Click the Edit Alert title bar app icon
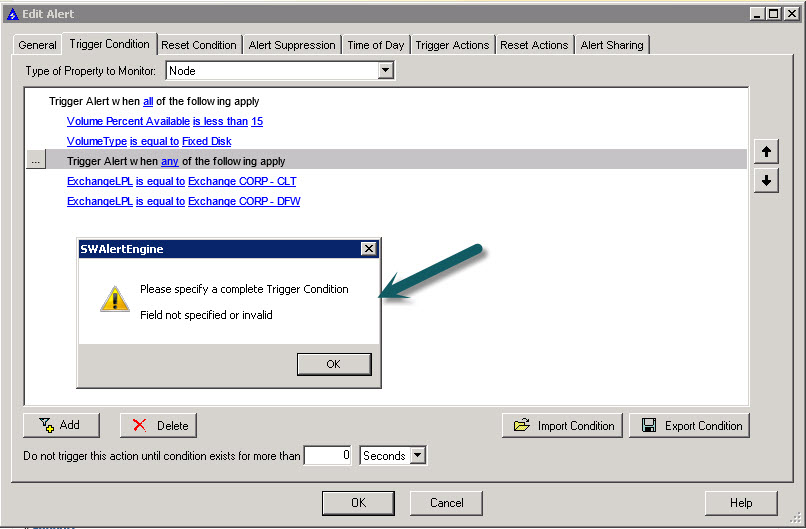 pyautogui.click(x=12, y=14)
